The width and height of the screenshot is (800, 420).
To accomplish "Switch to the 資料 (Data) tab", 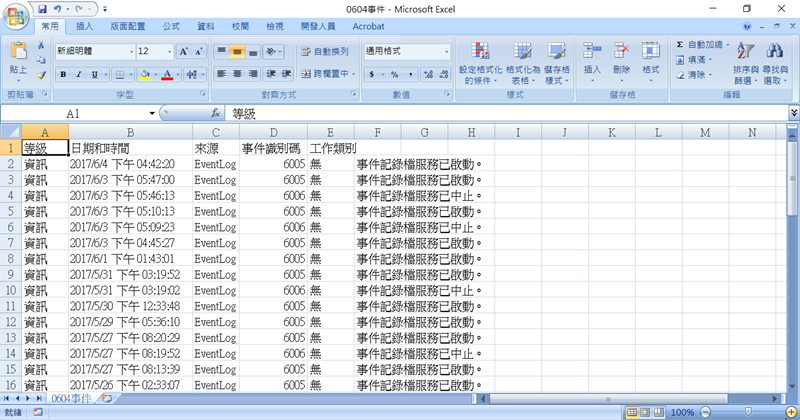I will pyautogui.click(x=206, y=26).
